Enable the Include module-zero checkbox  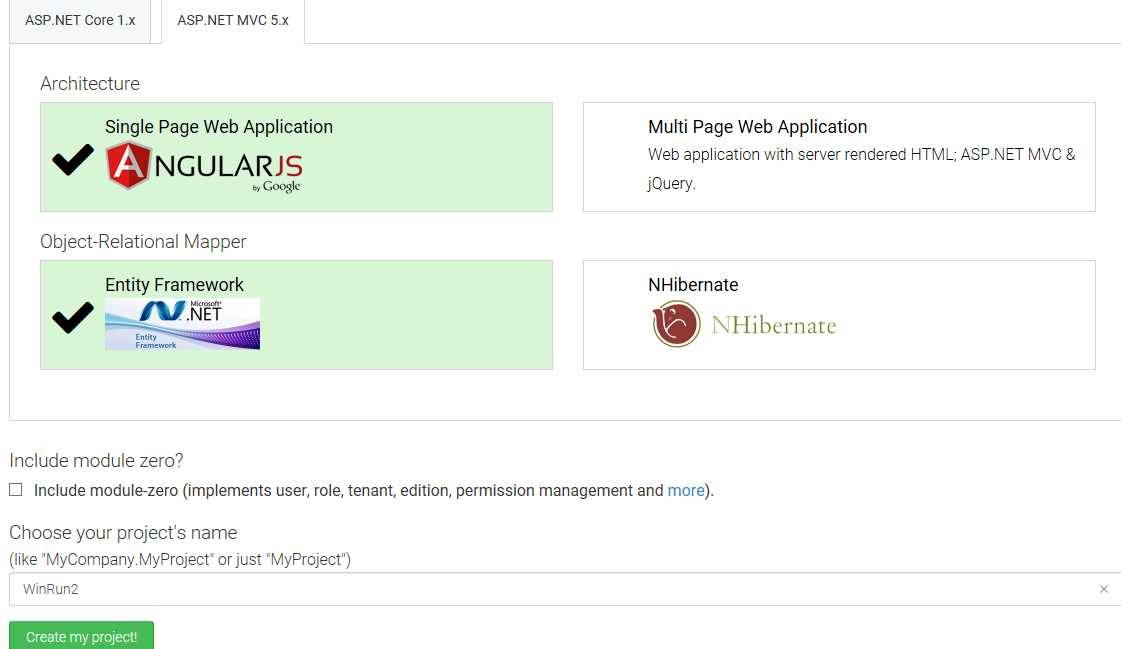[x=16, y=490]
